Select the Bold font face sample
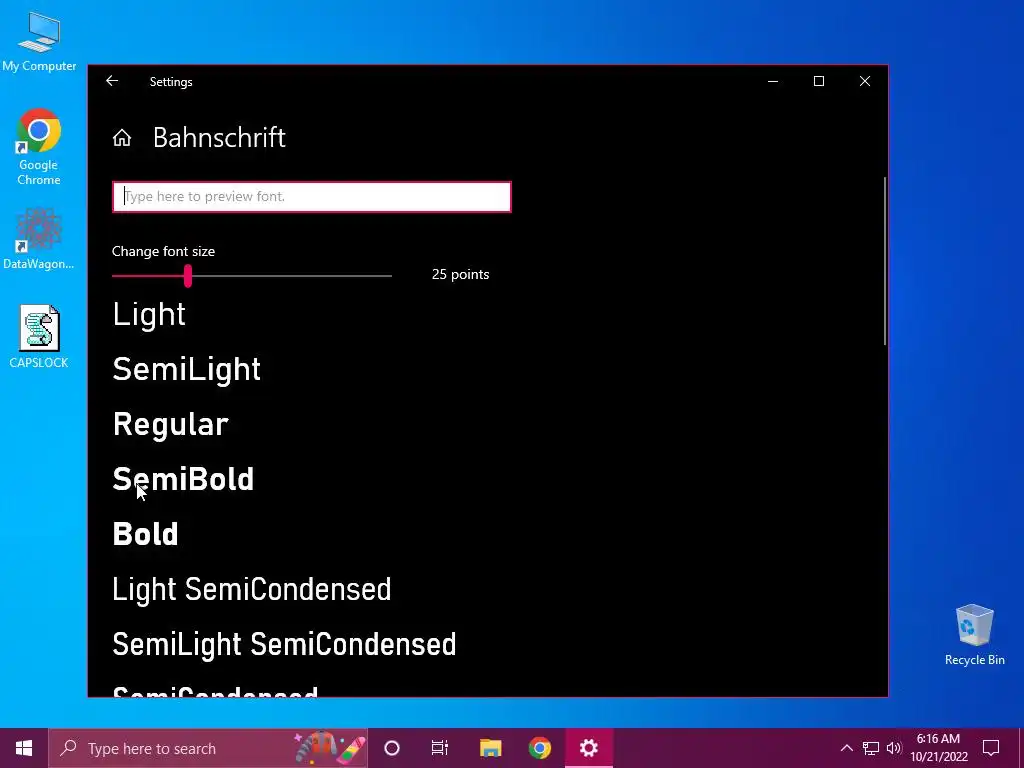The image size is (1024, 768). [x=146, y=534]
